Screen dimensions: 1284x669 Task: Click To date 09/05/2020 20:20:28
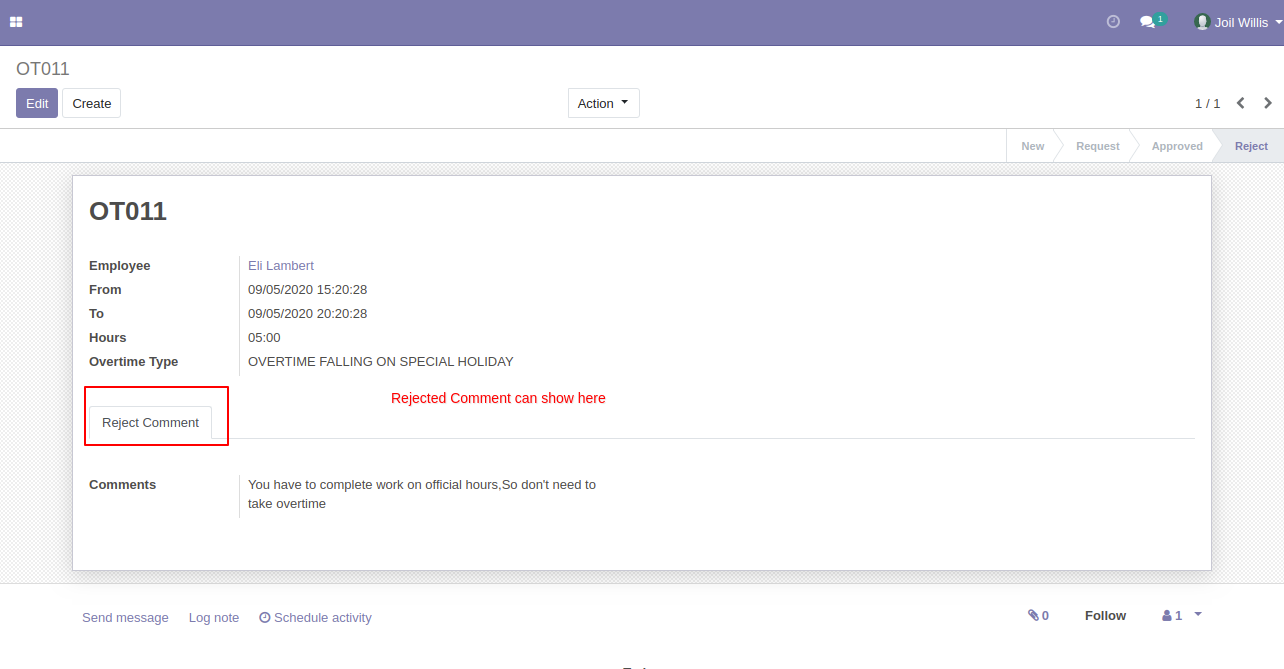(x=308, y=314)
